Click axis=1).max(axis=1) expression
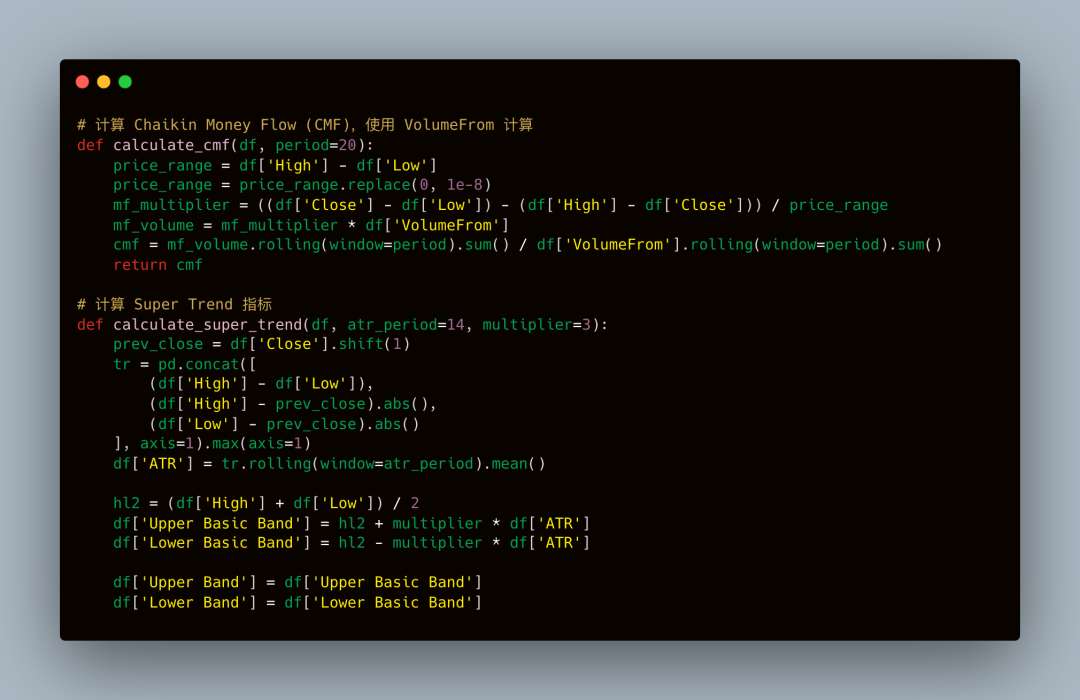 point(225,443)
